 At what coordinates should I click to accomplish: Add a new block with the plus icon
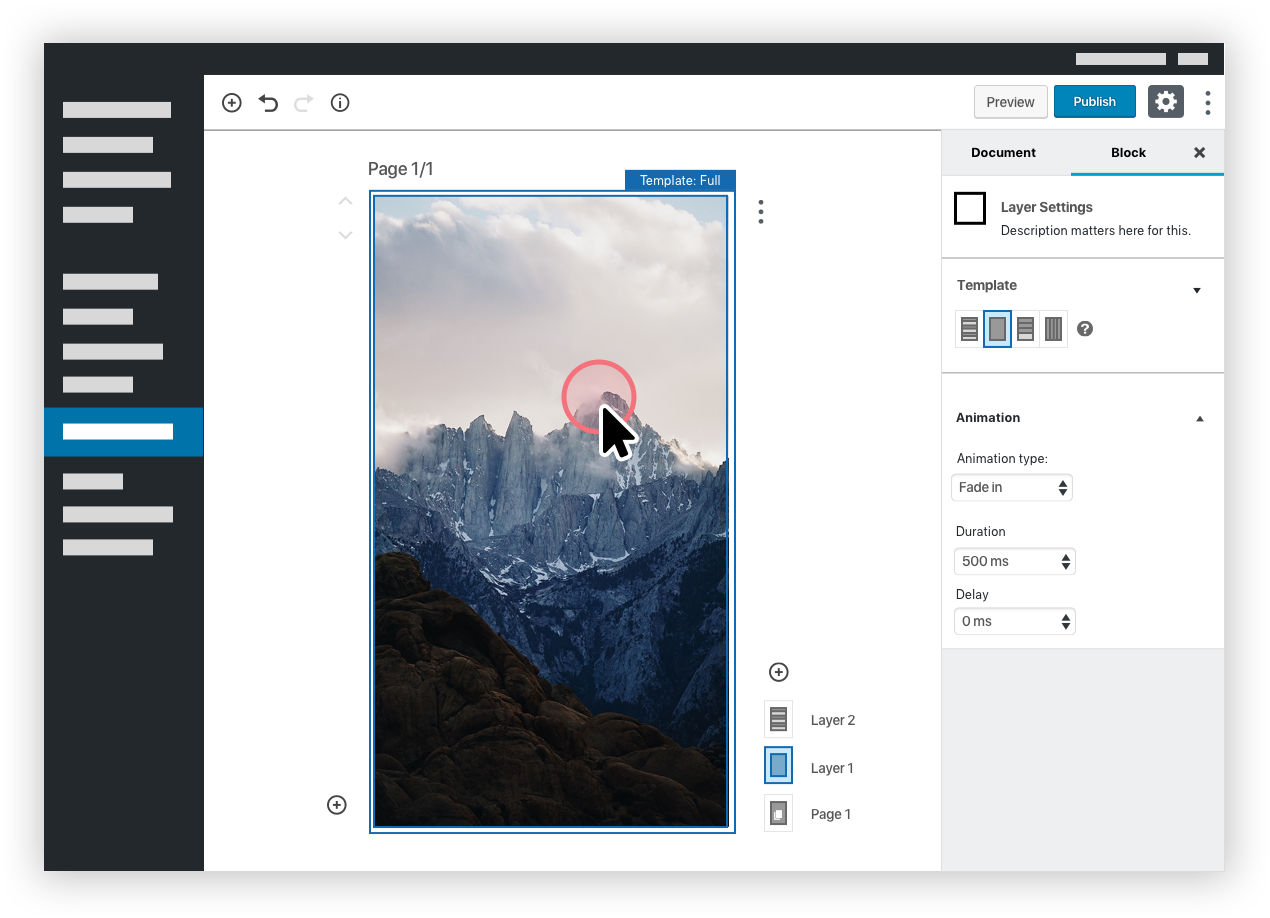point(231,102)
